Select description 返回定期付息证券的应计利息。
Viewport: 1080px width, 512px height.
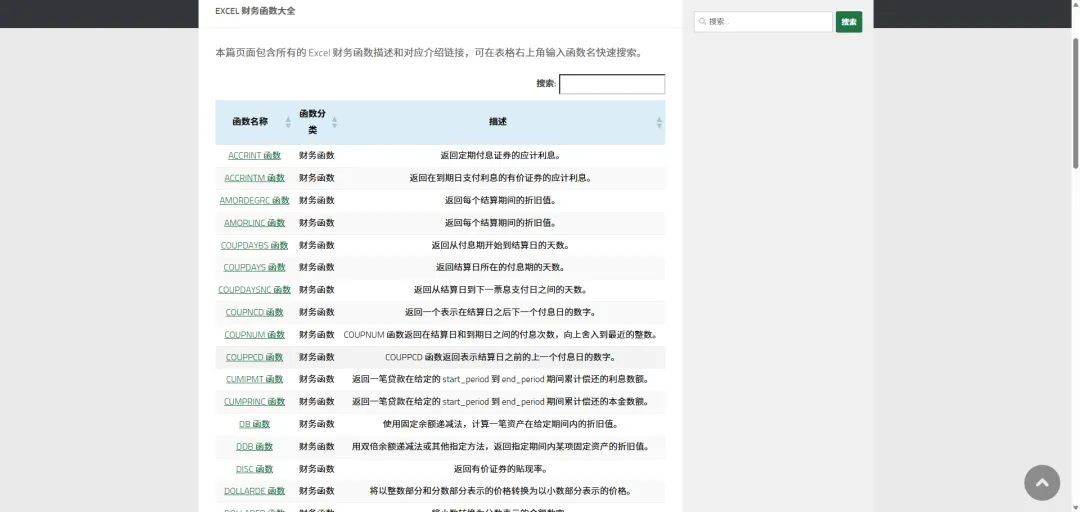(x=500, y=156)
